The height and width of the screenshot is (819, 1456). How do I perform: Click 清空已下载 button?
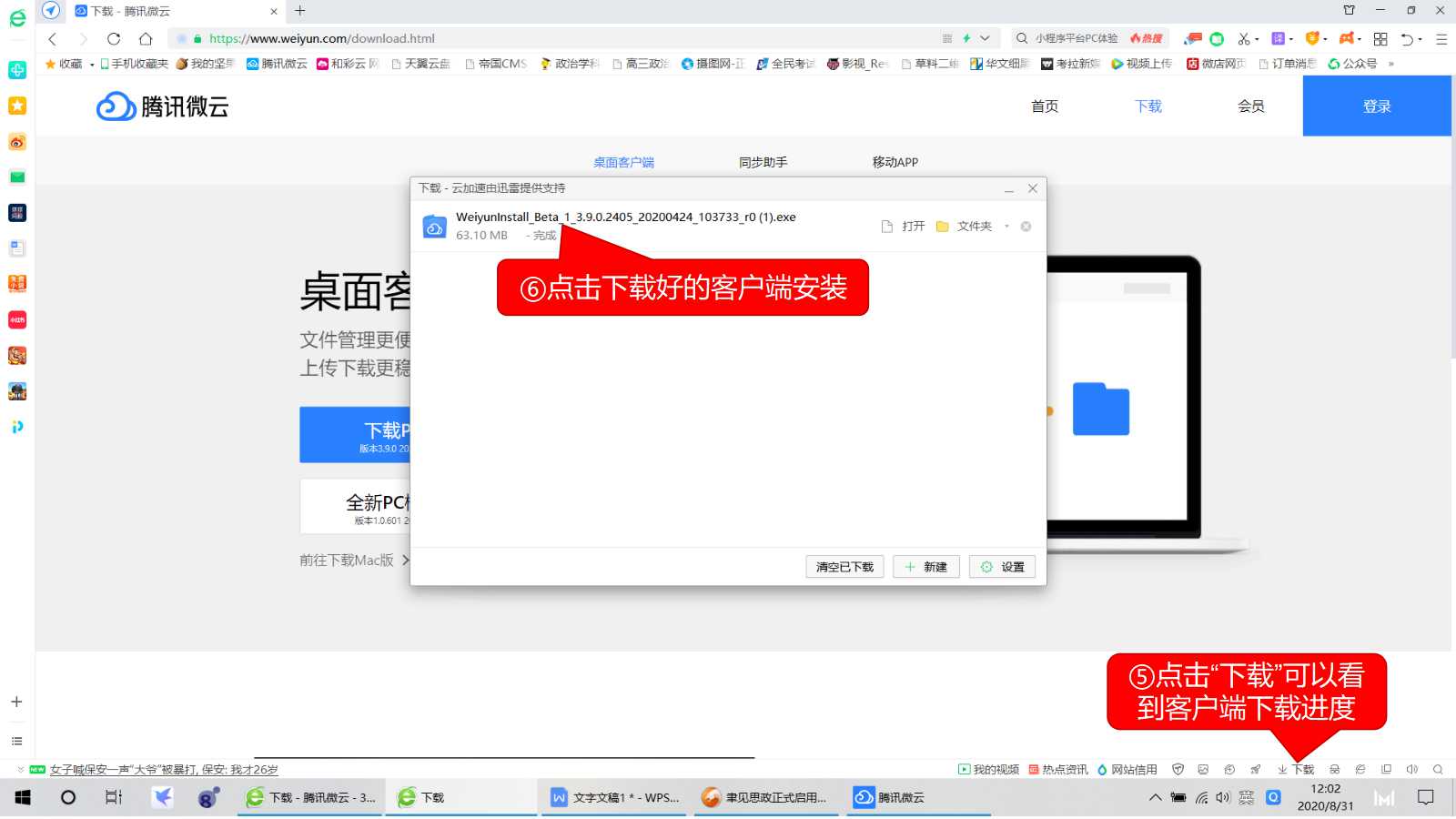pyautogui.click(x=844, y=567)
